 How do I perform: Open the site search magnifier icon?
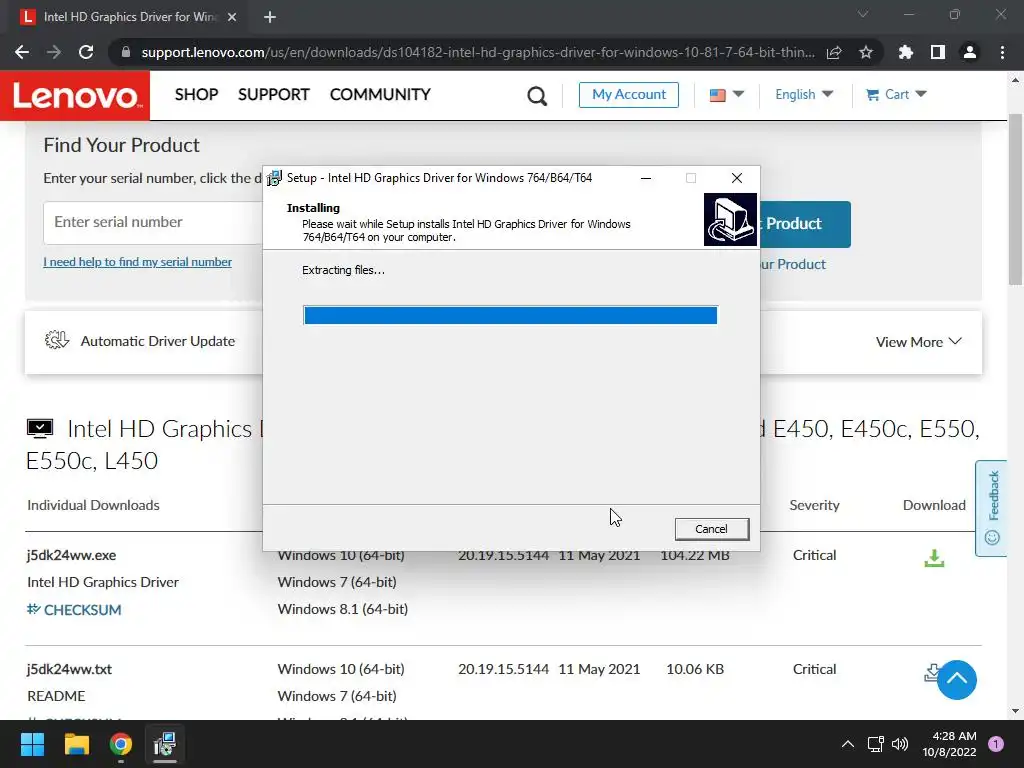(x=537, y=96)
